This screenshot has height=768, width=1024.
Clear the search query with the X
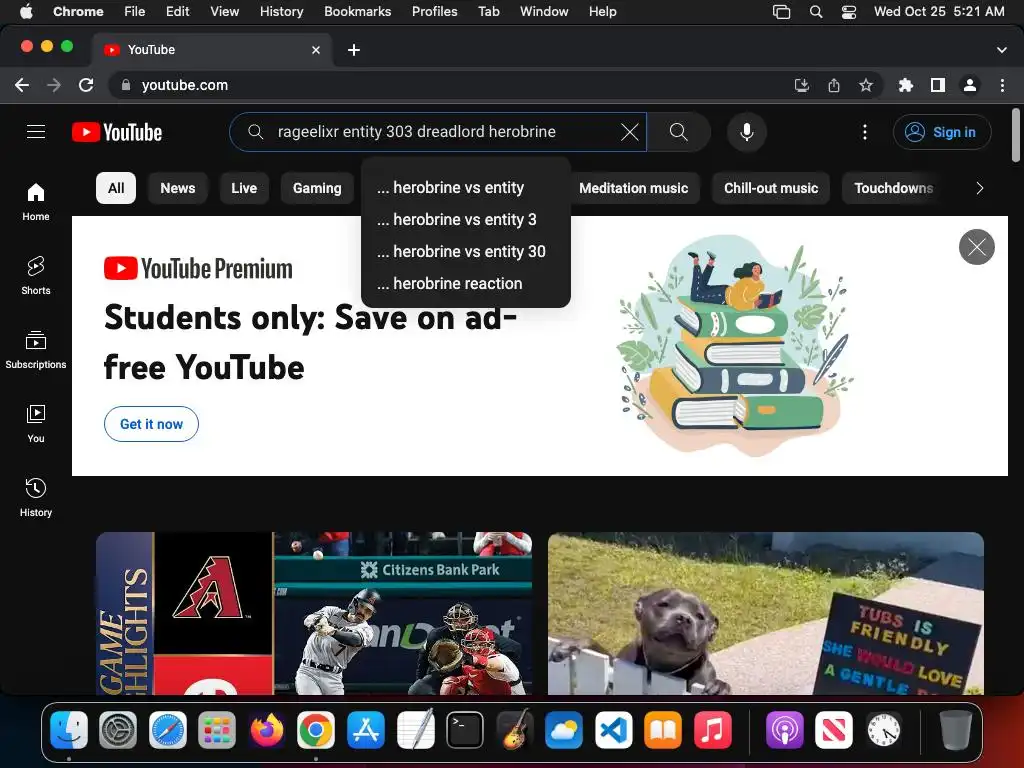[x=630, y=132]
